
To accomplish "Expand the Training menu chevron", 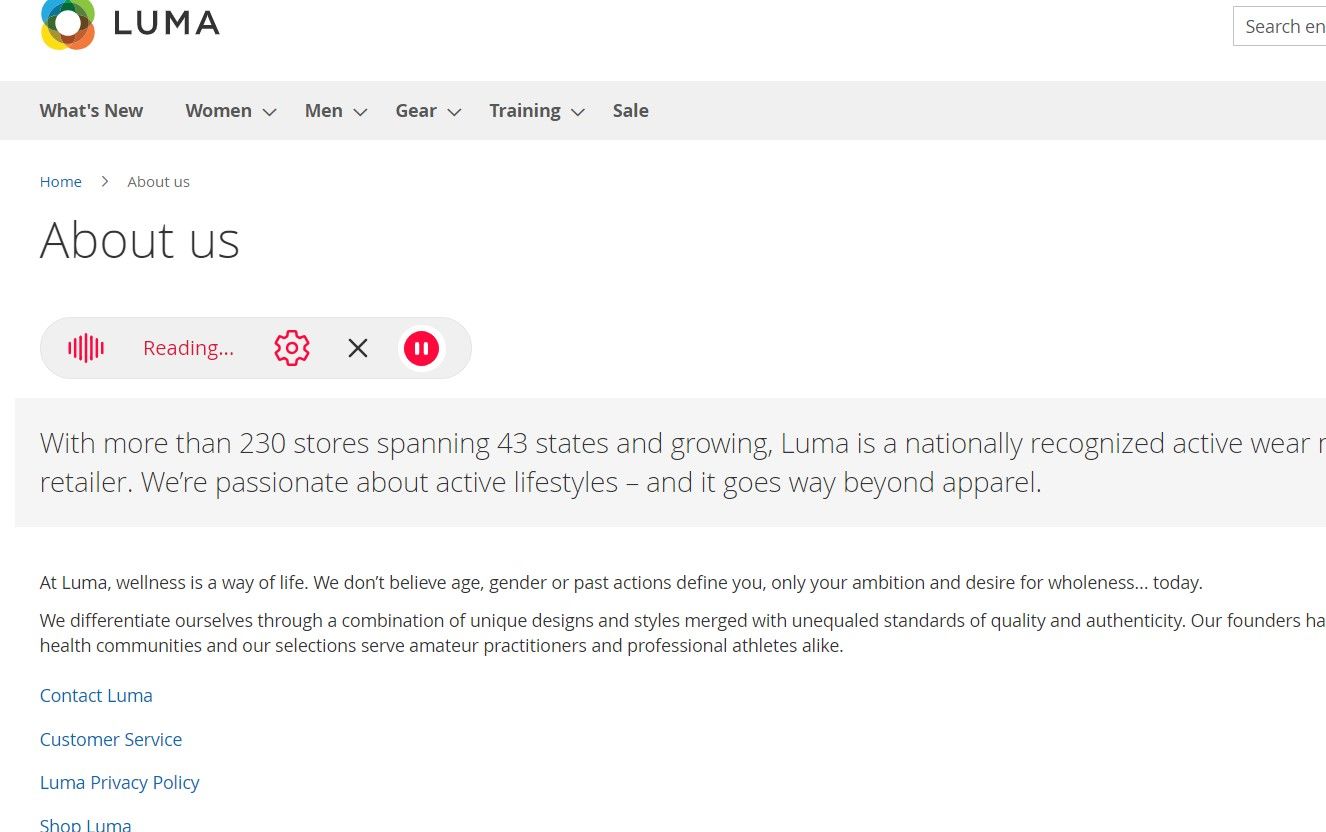I will coord(577,112).
